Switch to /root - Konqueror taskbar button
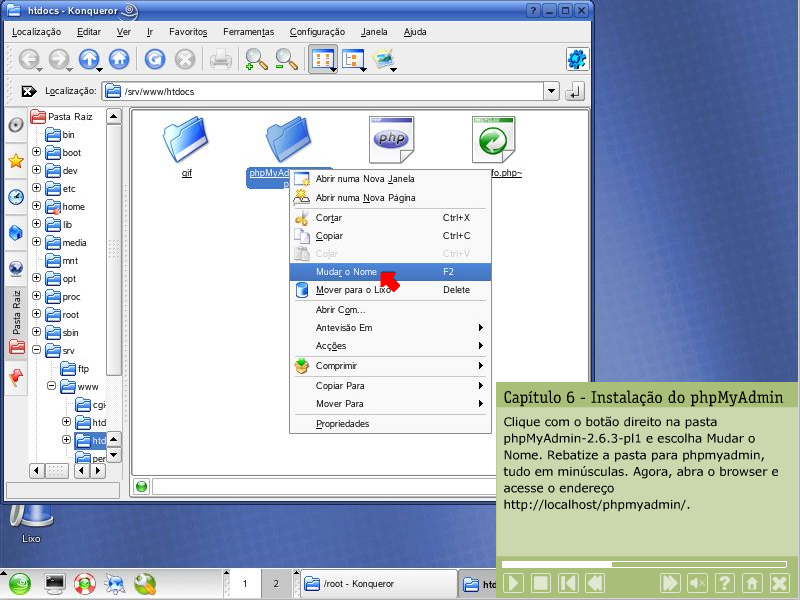The height and width of the screenshot is (600, 800). (x=375, y=584)
